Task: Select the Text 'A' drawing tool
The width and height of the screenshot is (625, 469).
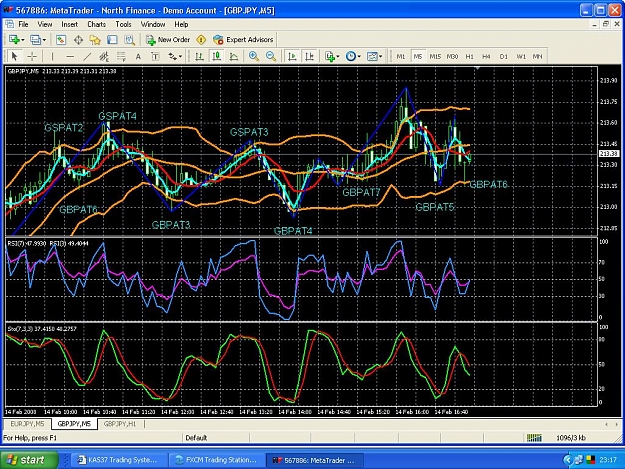Action: tap(138, 57)
